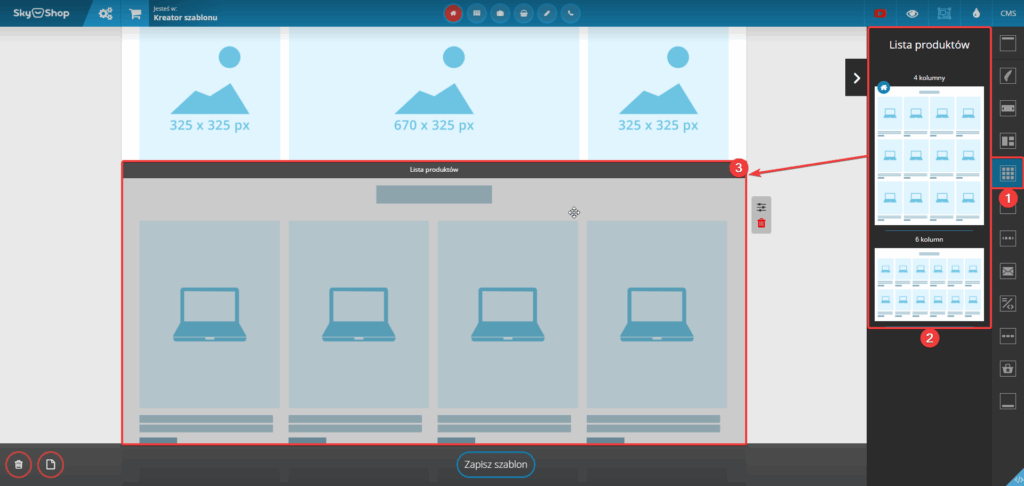Open settings via the gears icon

click(105, 13)
